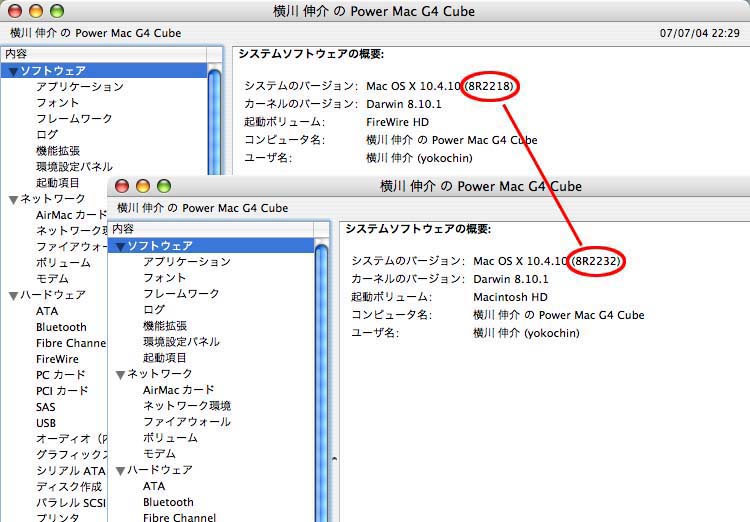Screen dimensions: 750x522
Task: Select ソフトウェア row in back window
Action: point(104,71)
